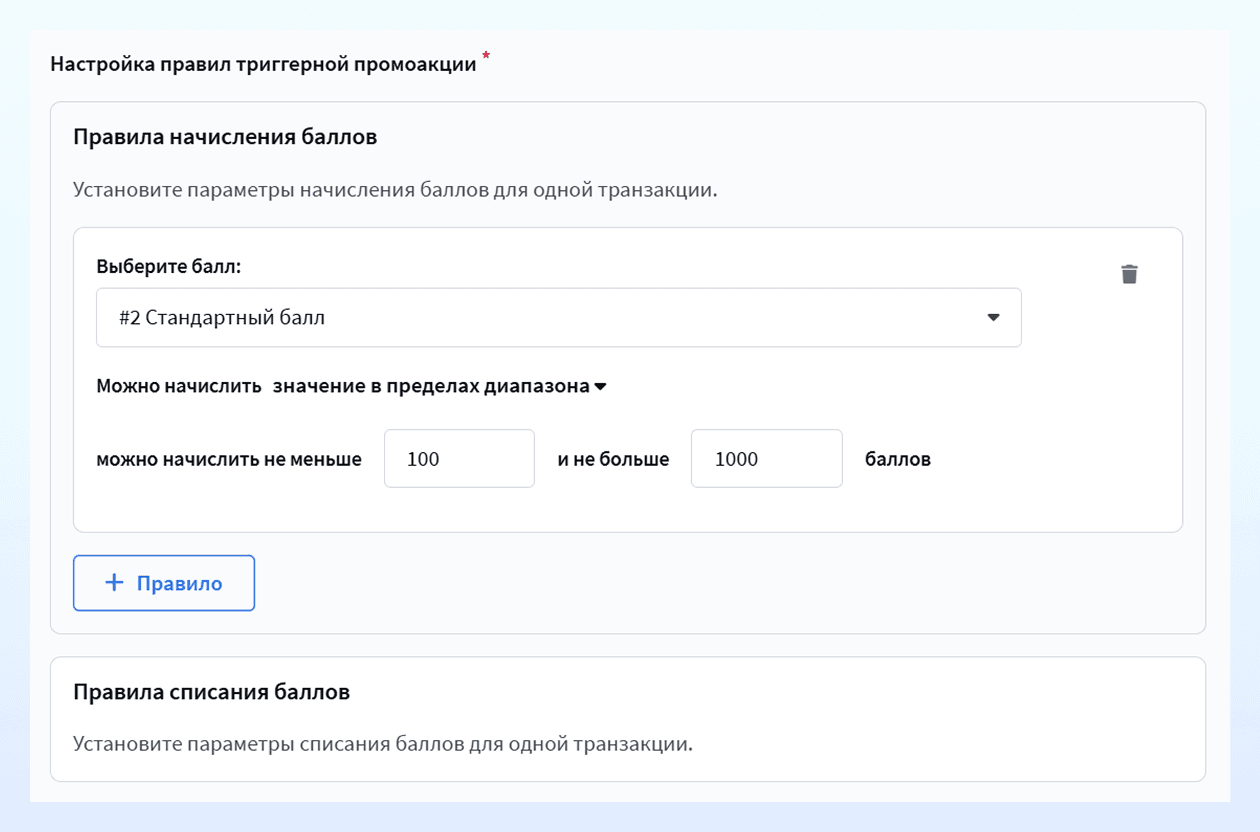Click 'можно начислить не меньше' label
Viewport: 1260px width, 832px height.
(229, 460)
